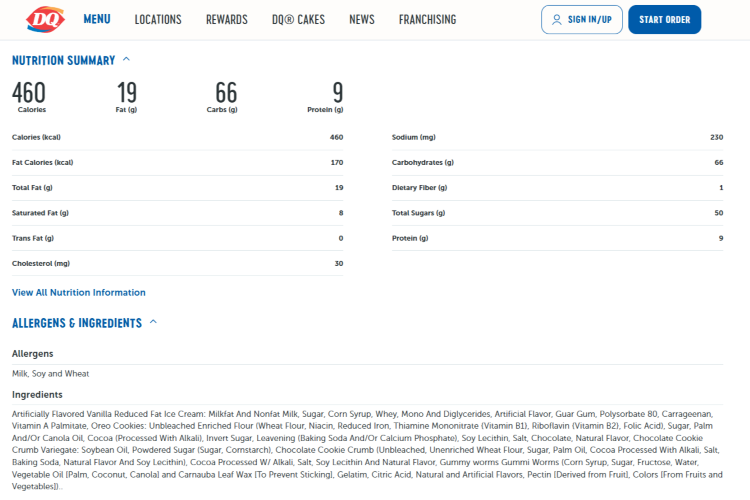This screenshot has width=750, height=500.
Task: Select the large 19 Fat (g) figure
Action: (x=127, y=92)
